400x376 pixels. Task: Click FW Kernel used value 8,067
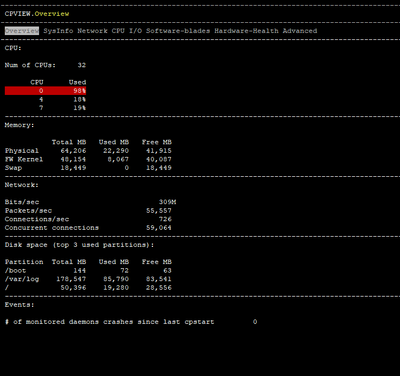pyautogui.click(x=118, y=159)
